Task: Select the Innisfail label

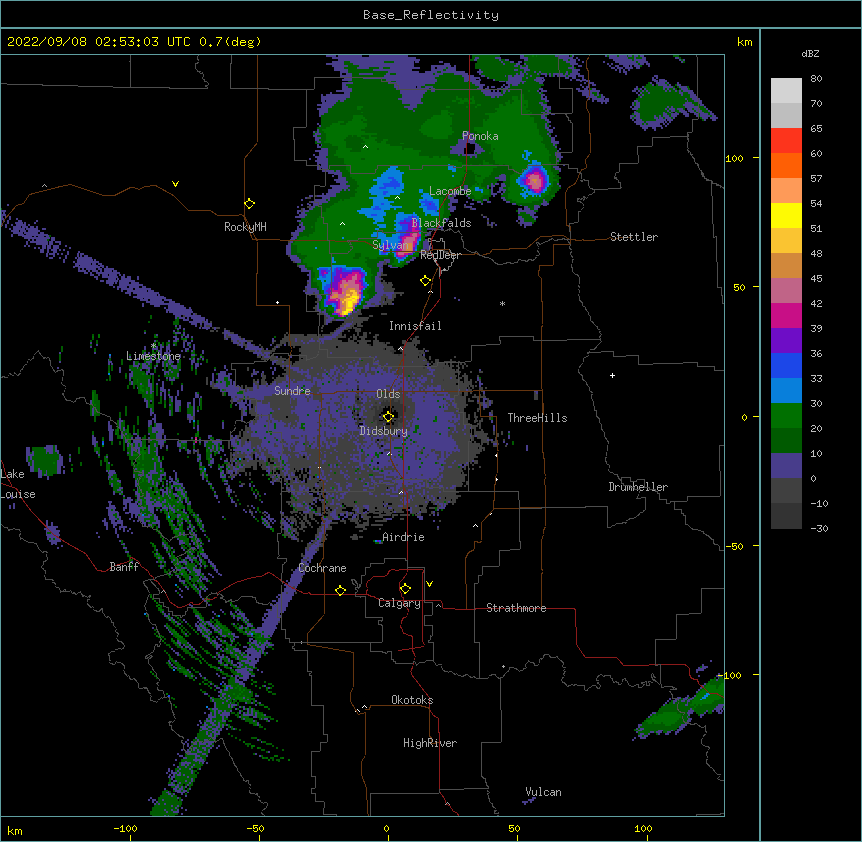Action: (x=415, y=326)
